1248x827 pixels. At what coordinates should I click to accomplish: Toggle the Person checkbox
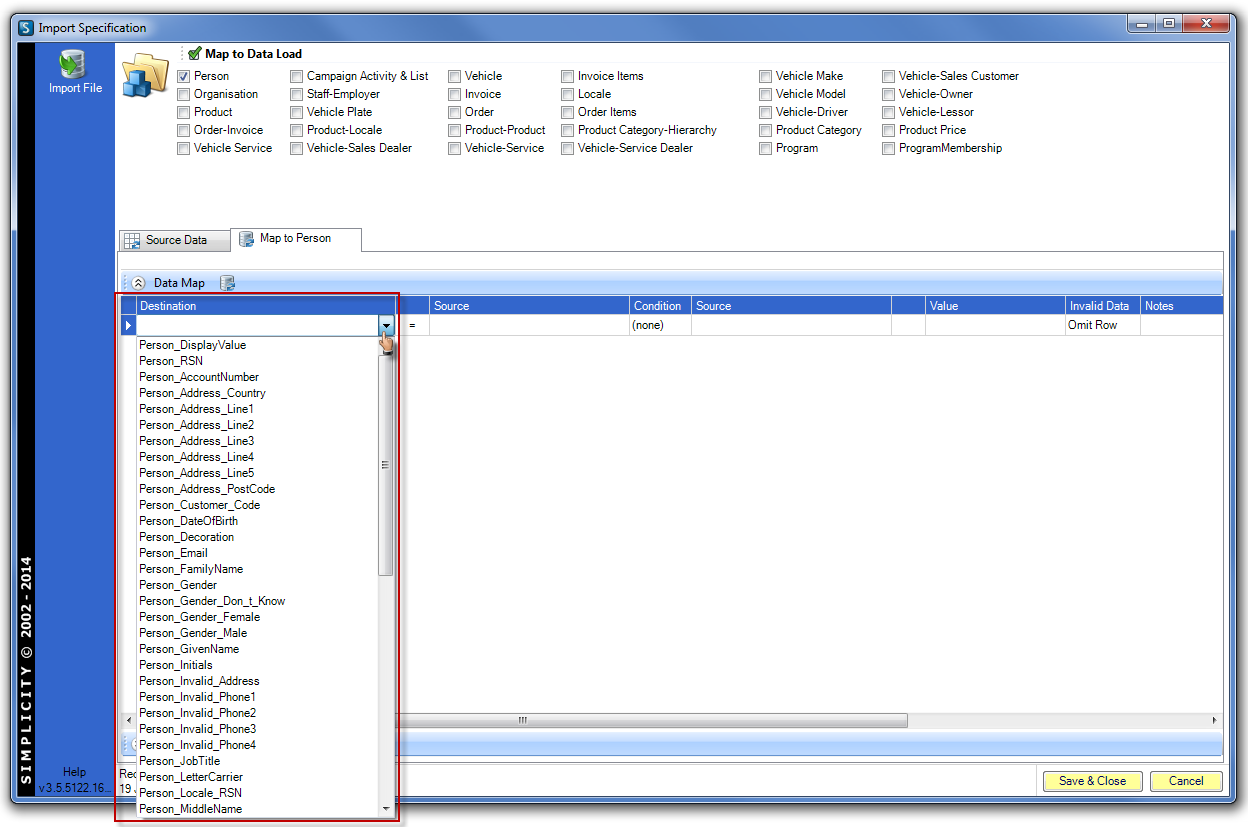pos(183,76)
